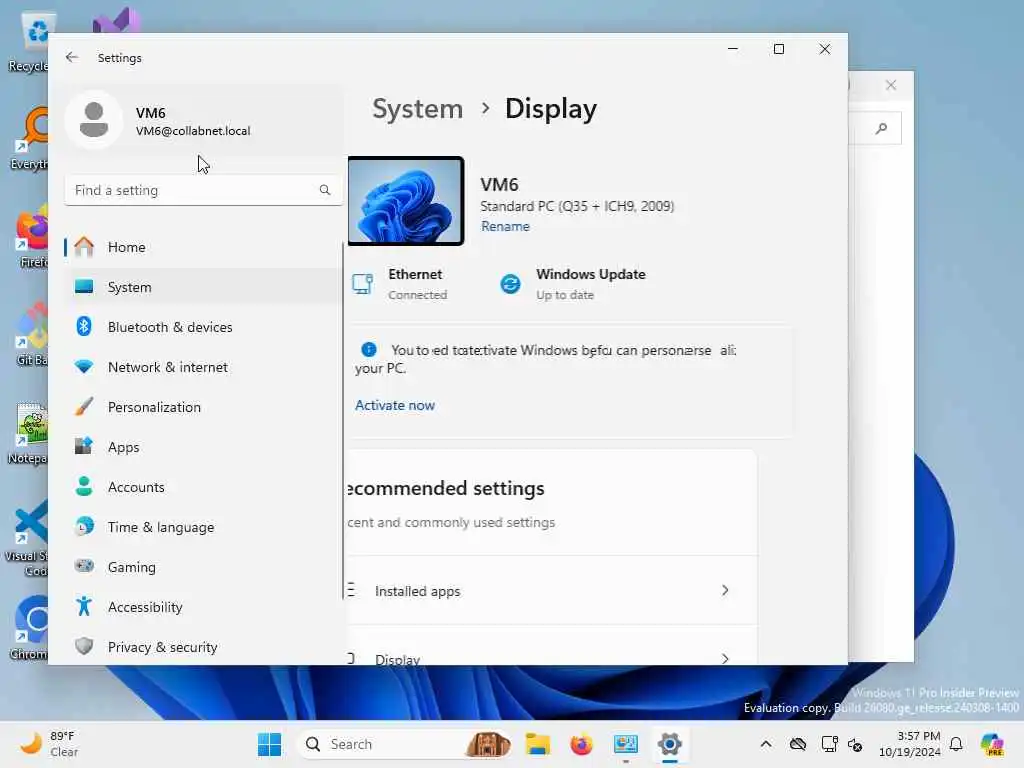Viewport: 1024px width, 768px height.
Task: Click the Installed apps row label
Action: pyautogui.click(x=417, y=591)
